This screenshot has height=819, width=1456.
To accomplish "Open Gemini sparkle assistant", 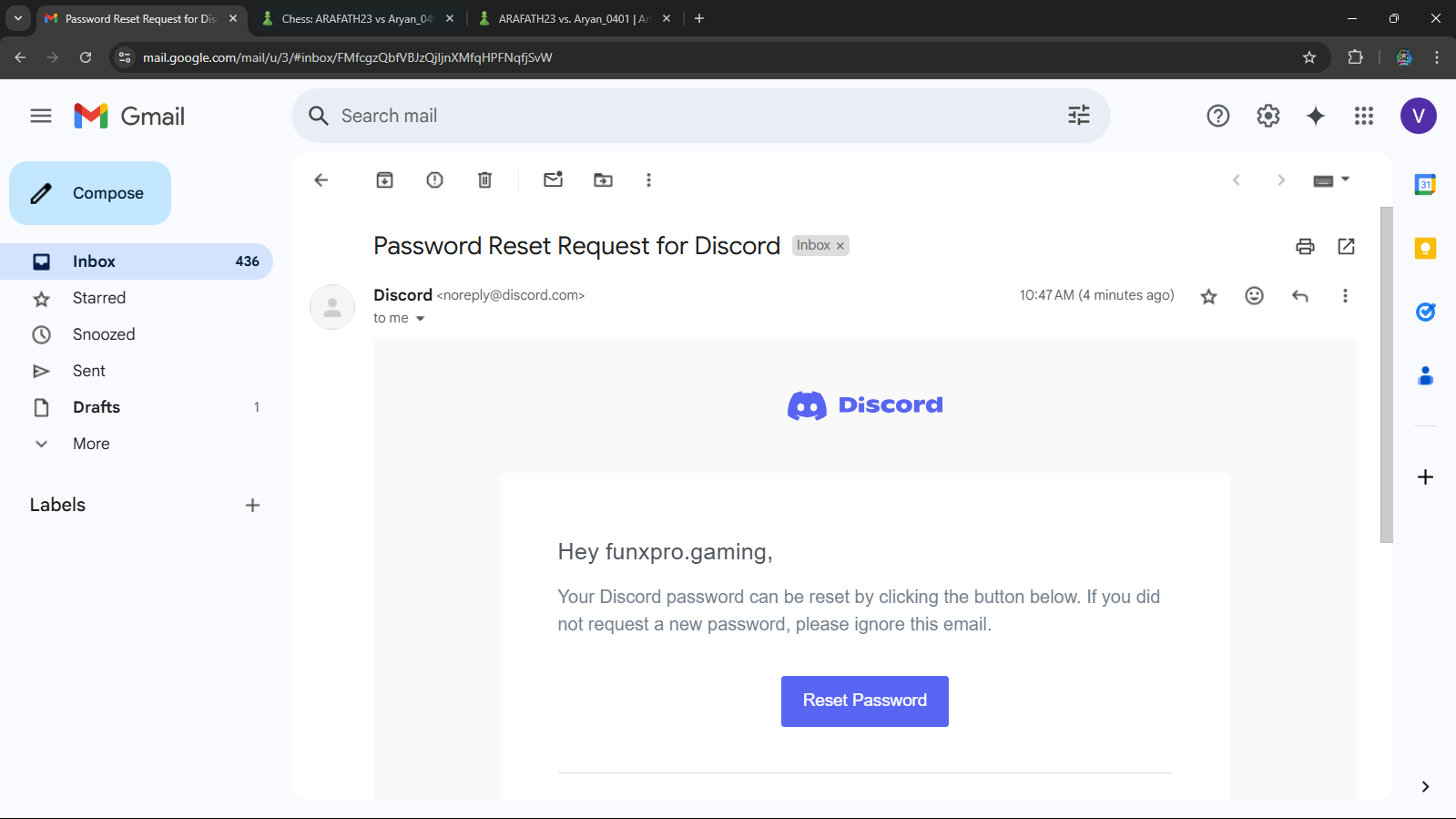I will tap(1316, 116).
